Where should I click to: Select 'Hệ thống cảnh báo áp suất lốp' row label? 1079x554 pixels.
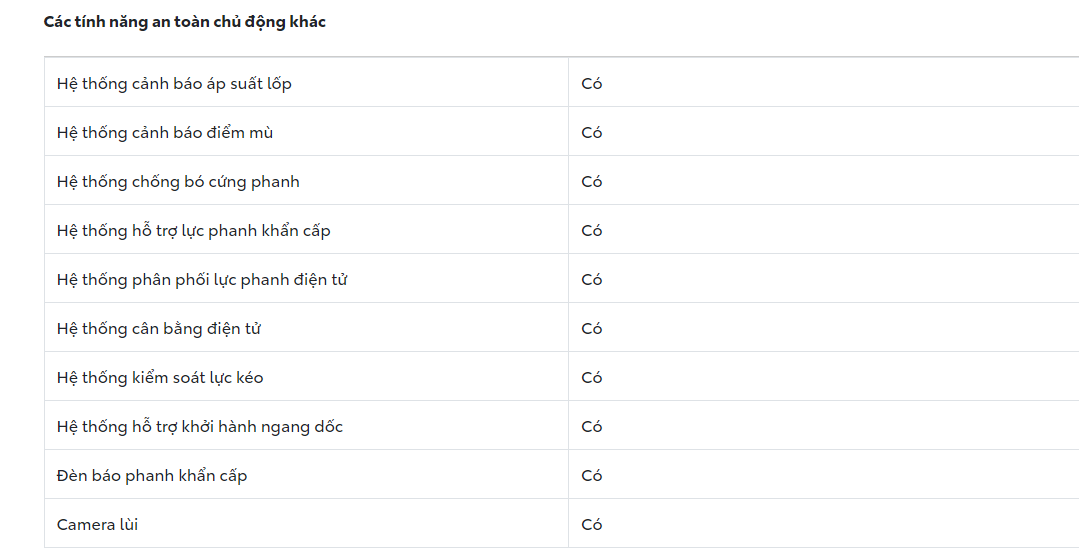pyautogui.click(x=174, y=84)
